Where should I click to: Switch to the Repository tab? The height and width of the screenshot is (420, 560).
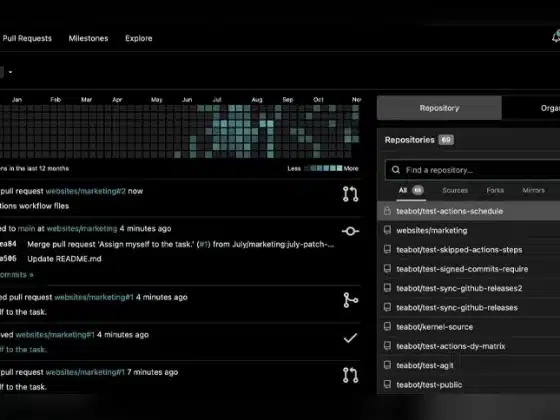pyautogui.click(x=439, y=108)
